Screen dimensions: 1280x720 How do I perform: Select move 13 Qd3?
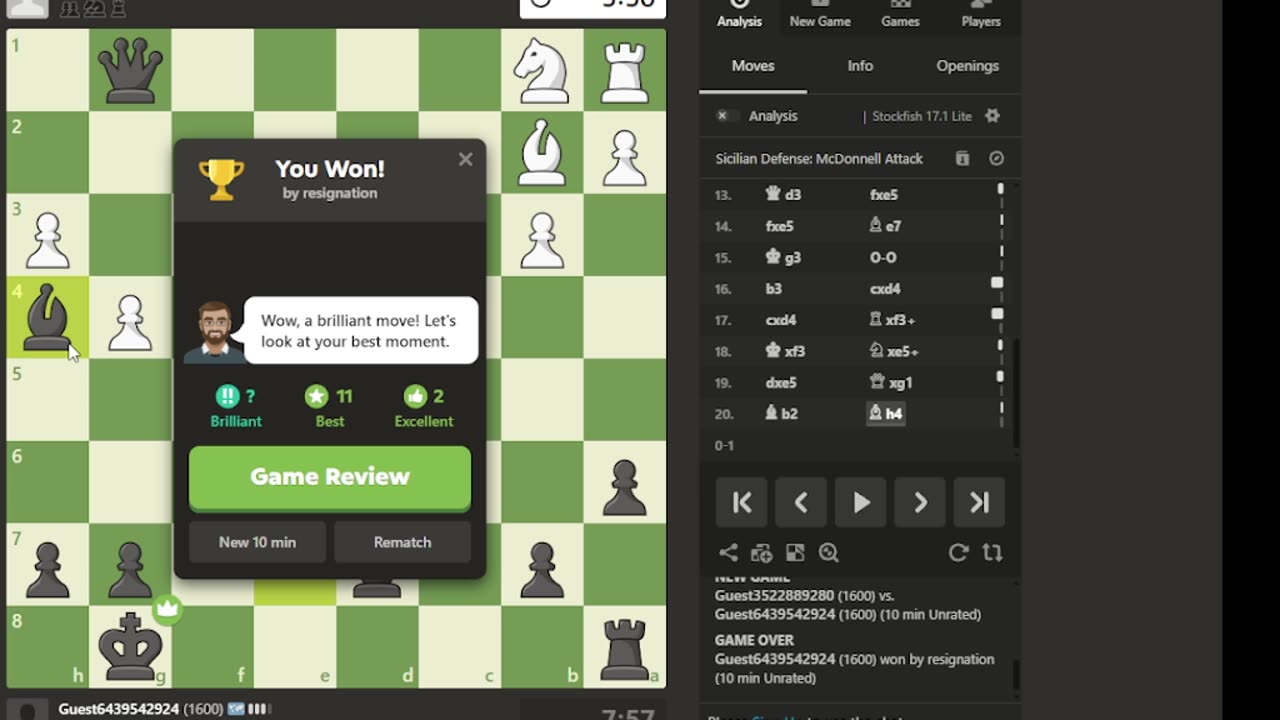[783, 195]
